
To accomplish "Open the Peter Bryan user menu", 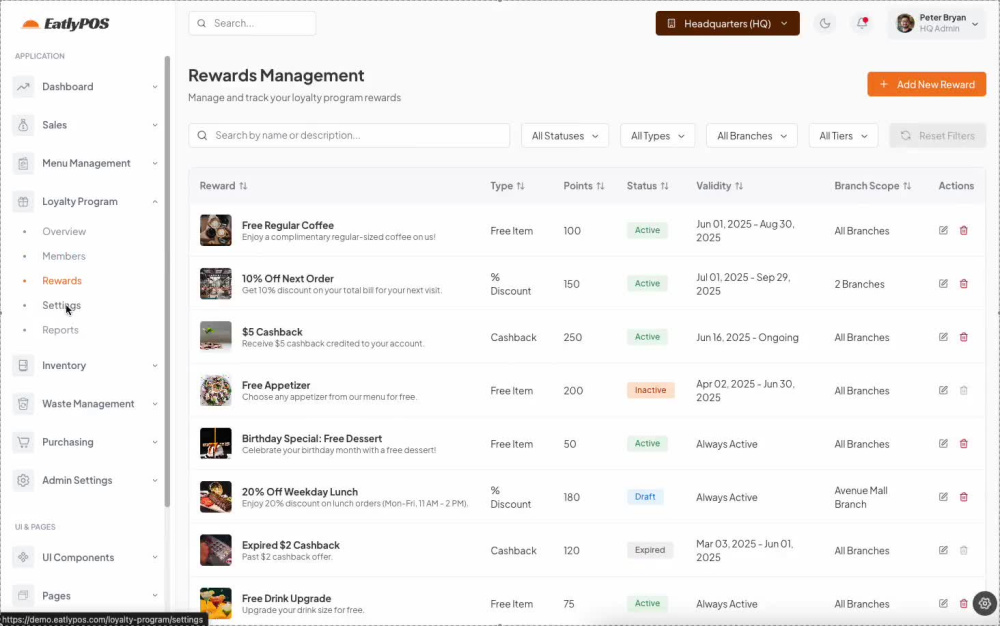I will (x=936, y=24).
